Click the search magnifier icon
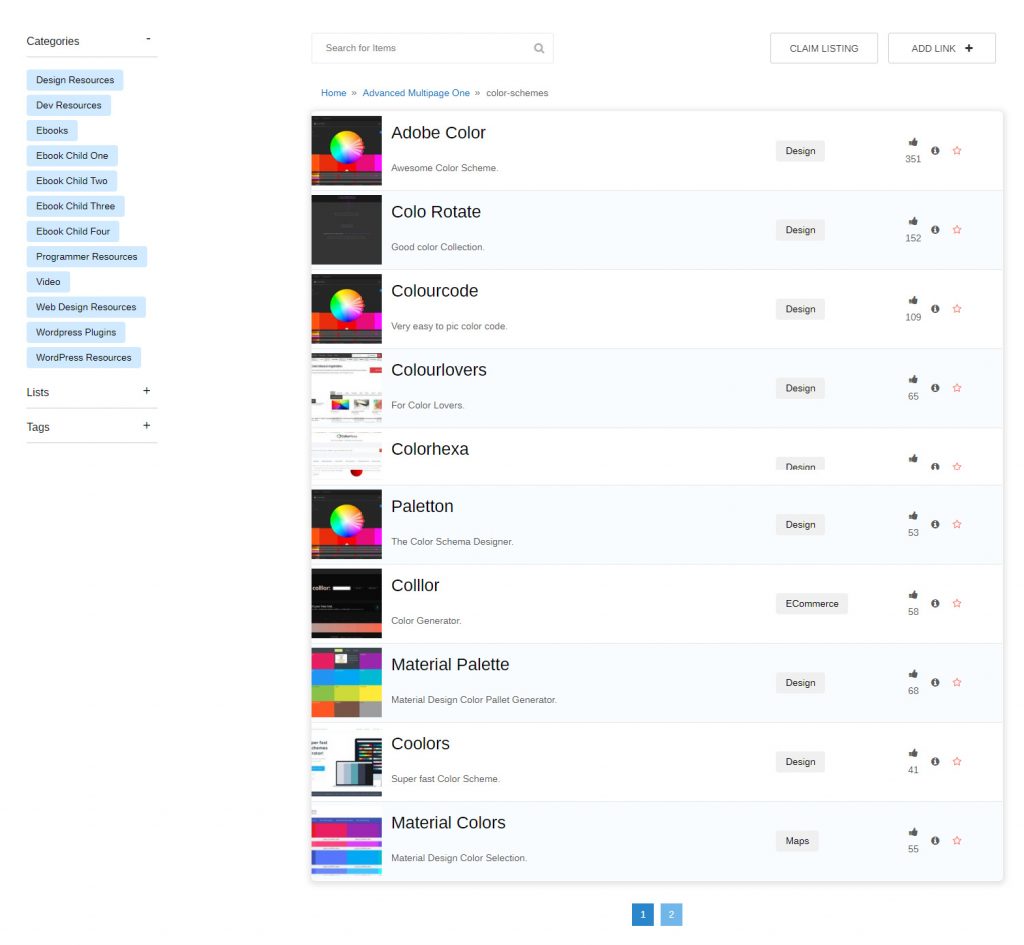This screenshot has width=1024, height=945. (x=539, y=48)
